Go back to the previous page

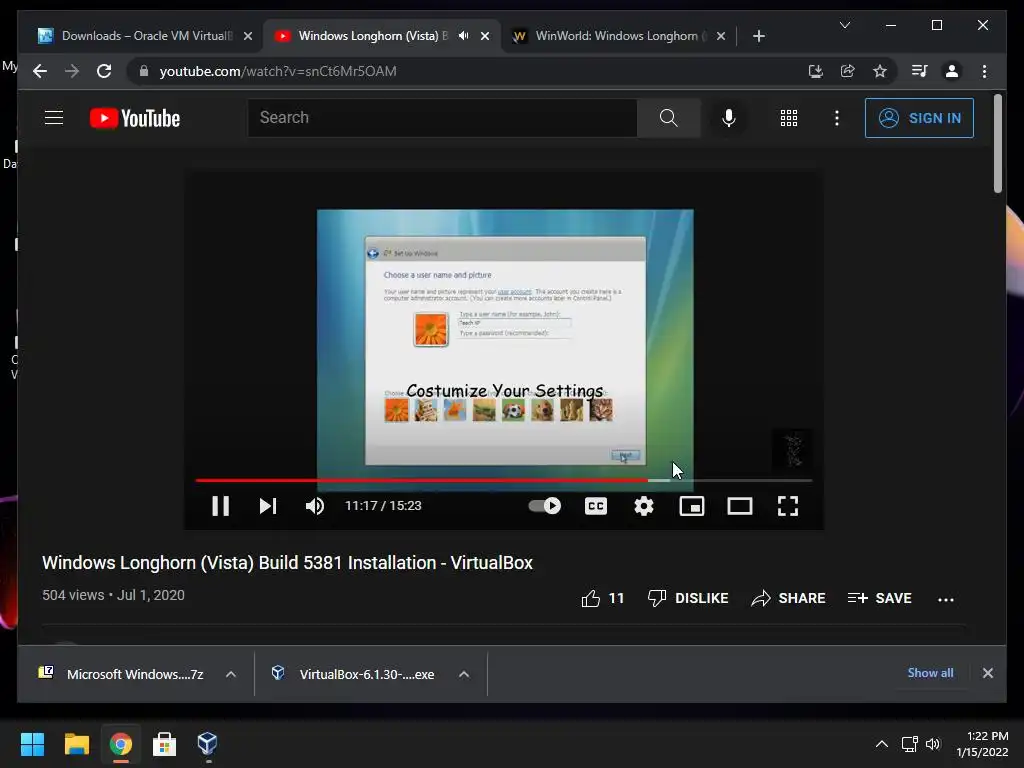pos(40,71)
